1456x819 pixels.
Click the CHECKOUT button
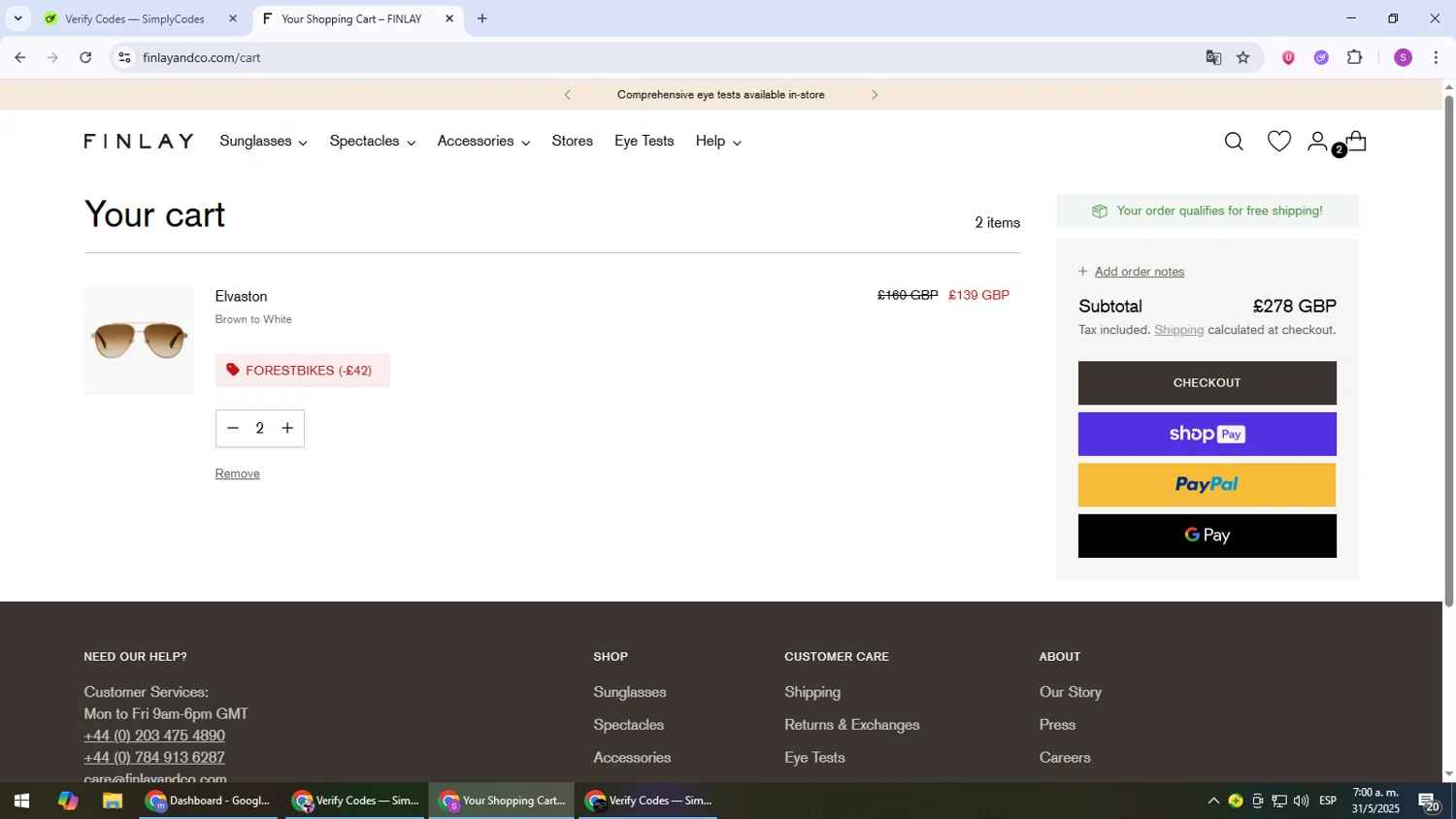(1207, 383)
